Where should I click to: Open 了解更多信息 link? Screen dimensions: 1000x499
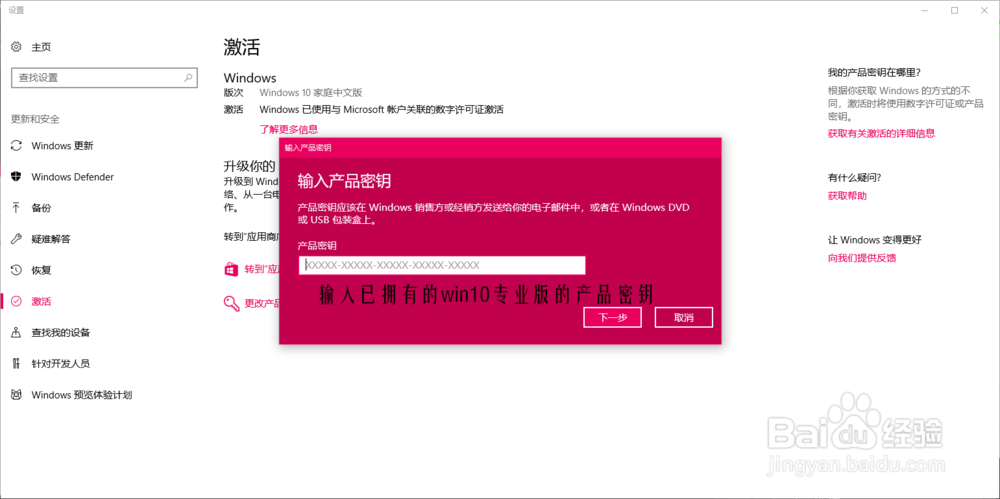(x=289, y=129)
